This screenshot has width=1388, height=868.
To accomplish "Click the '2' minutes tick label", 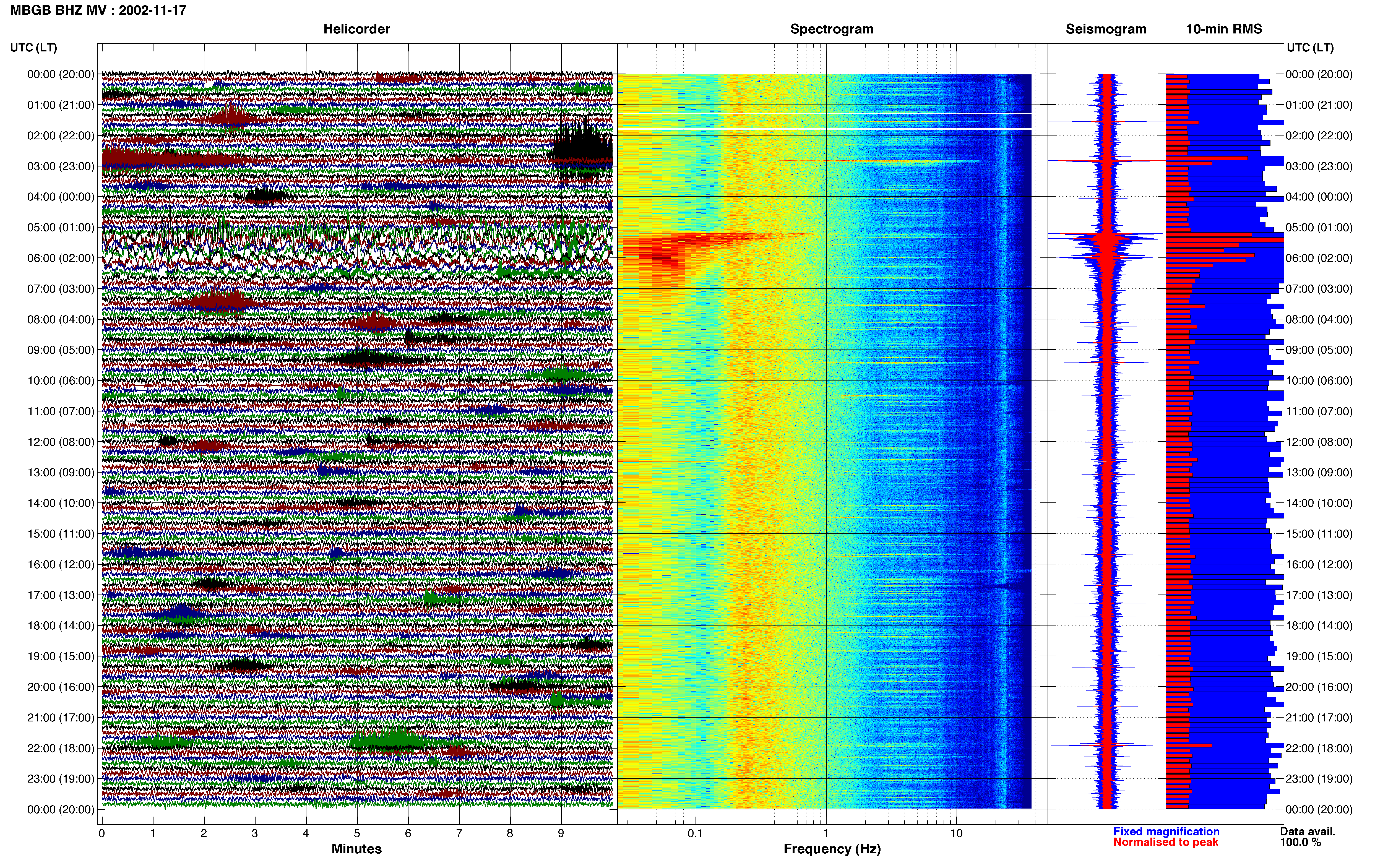I will click(x=204, y=833).
